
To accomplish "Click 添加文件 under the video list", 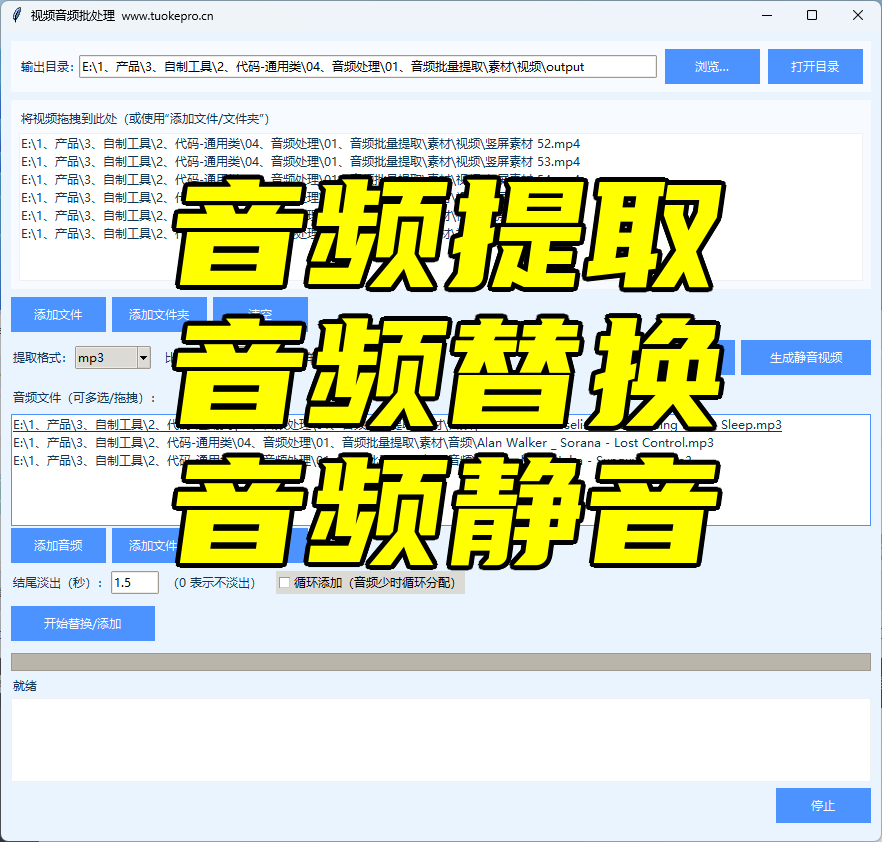I will 58,314.
